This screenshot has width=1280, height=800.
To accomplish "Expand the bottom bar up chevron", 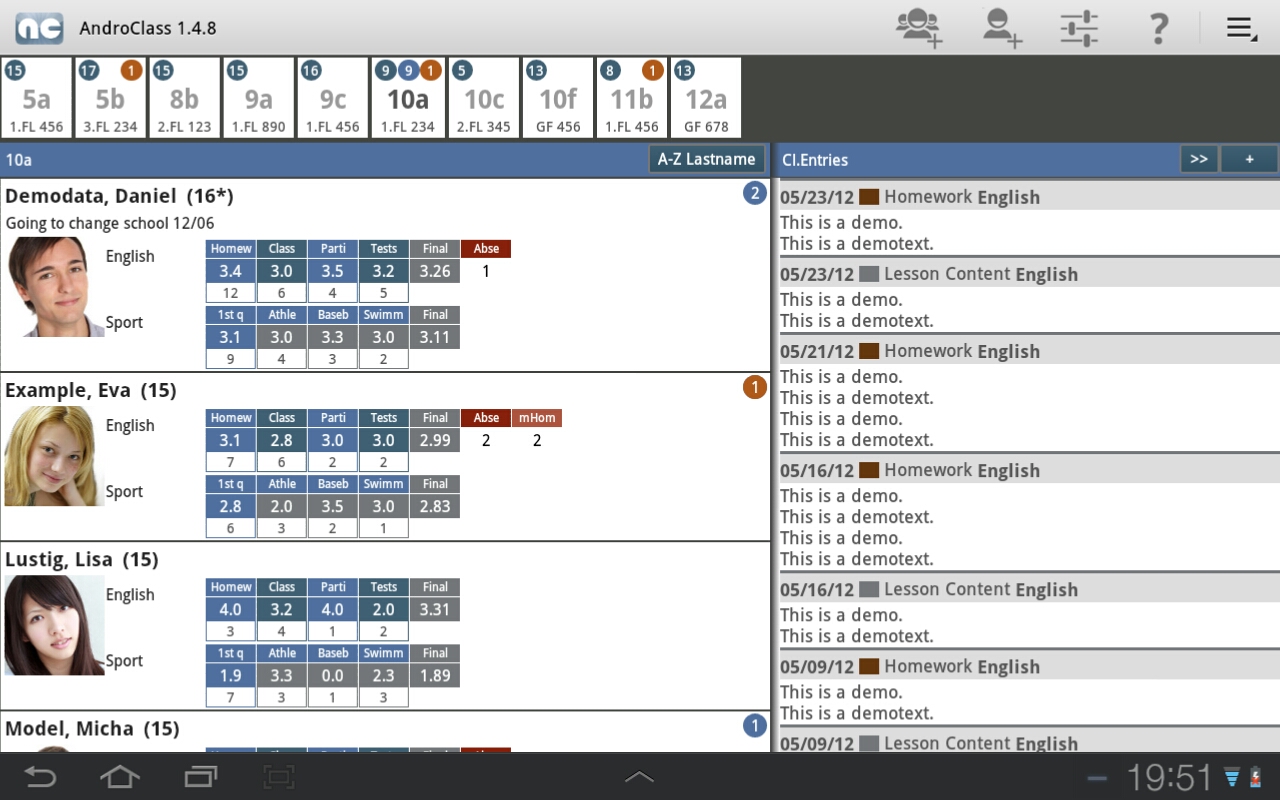I will 639,776.
